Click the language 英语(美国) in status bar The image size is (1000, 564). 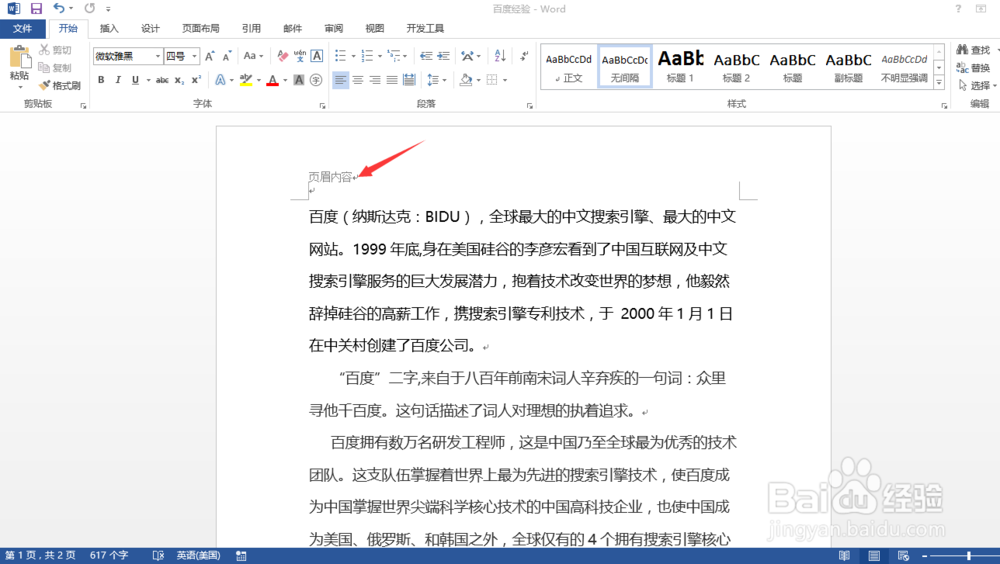tap(198, 556)
